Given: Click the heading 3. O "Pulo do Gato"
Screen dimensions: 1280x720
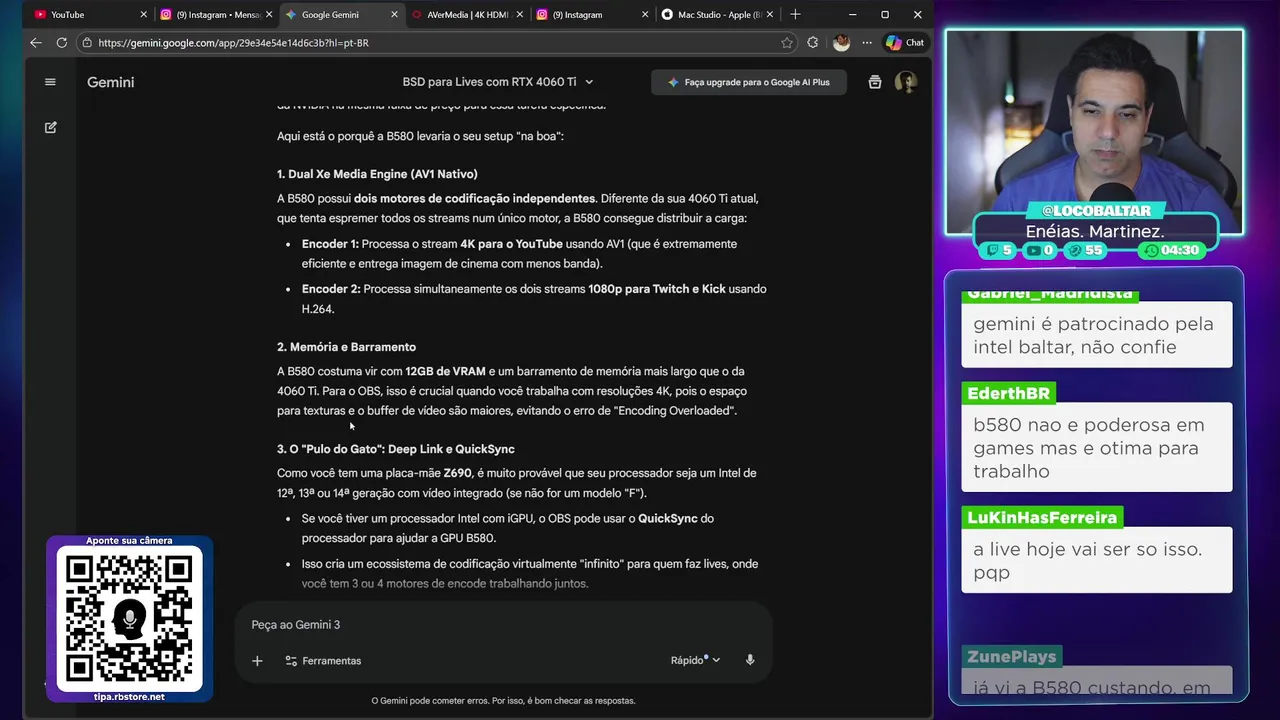Looking at the screenshot, I should [396, 449].
